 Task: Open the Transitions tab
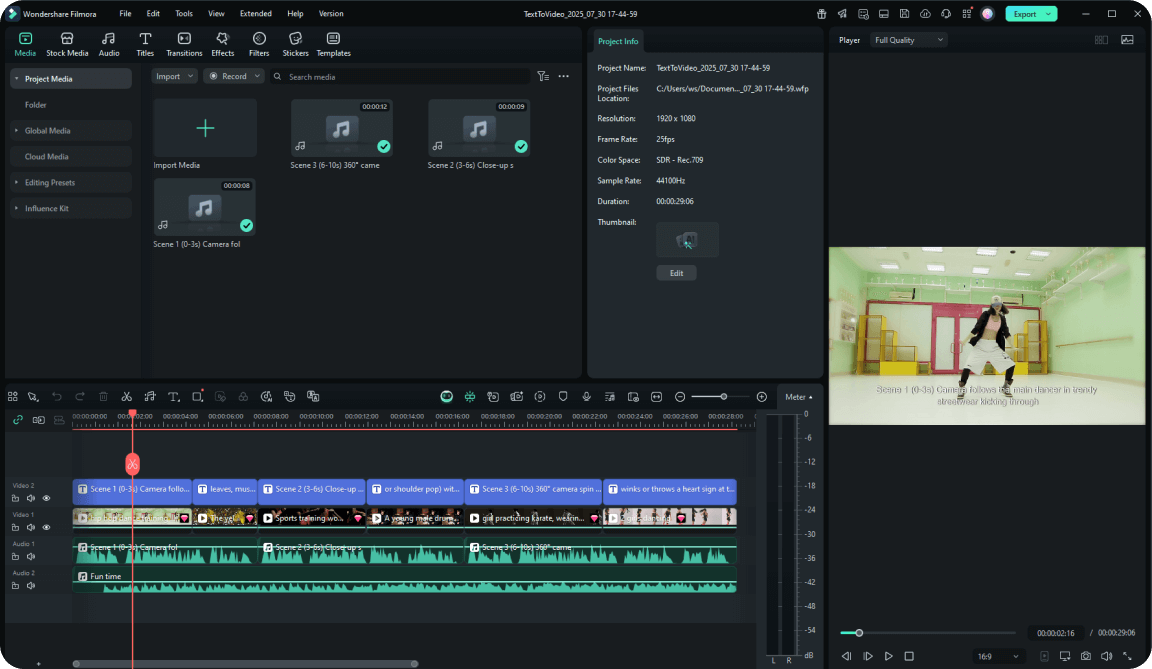click(x=184, y=44)
